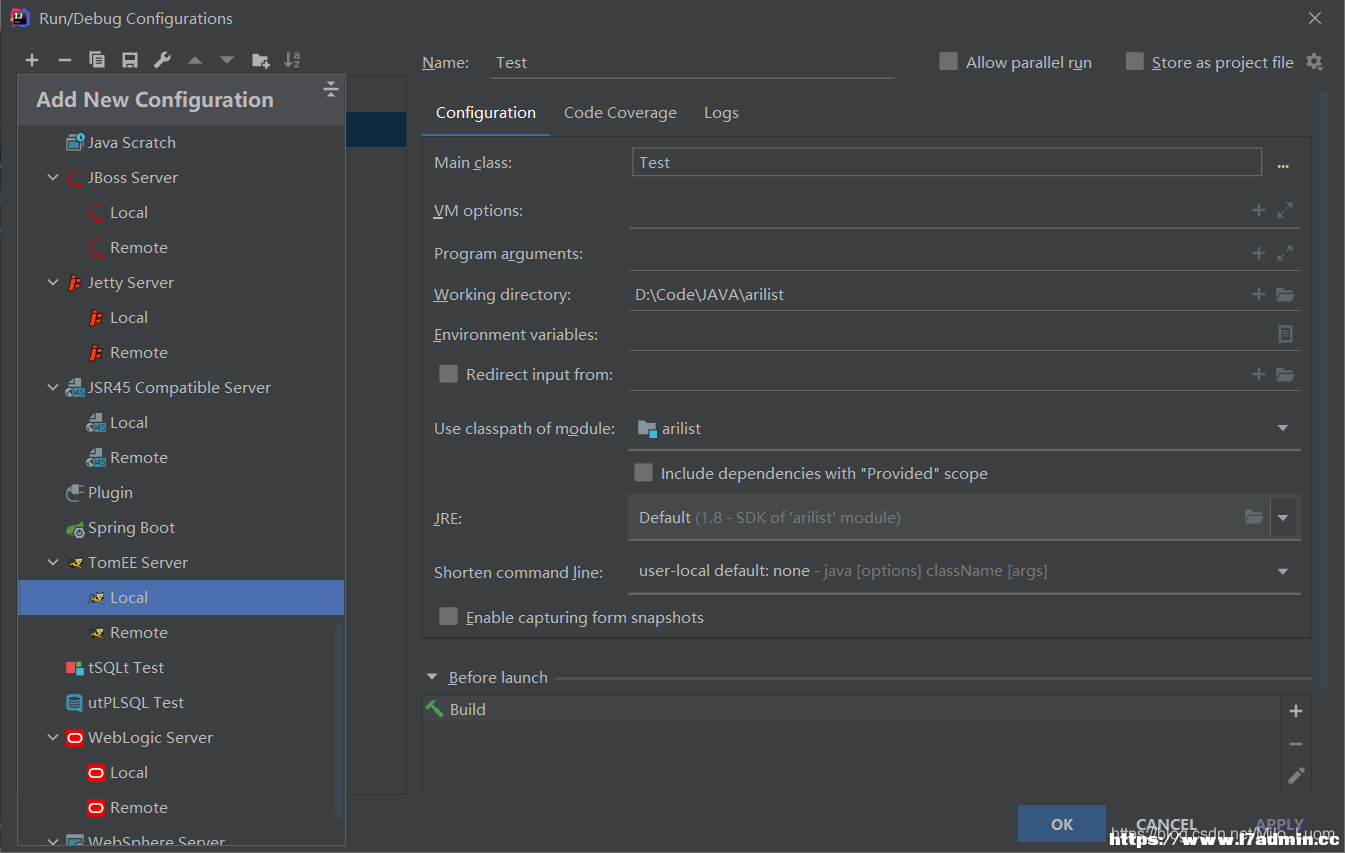1345x853 pixels.
Task: Expand the VM options field editor
Action: (1285, 210)
